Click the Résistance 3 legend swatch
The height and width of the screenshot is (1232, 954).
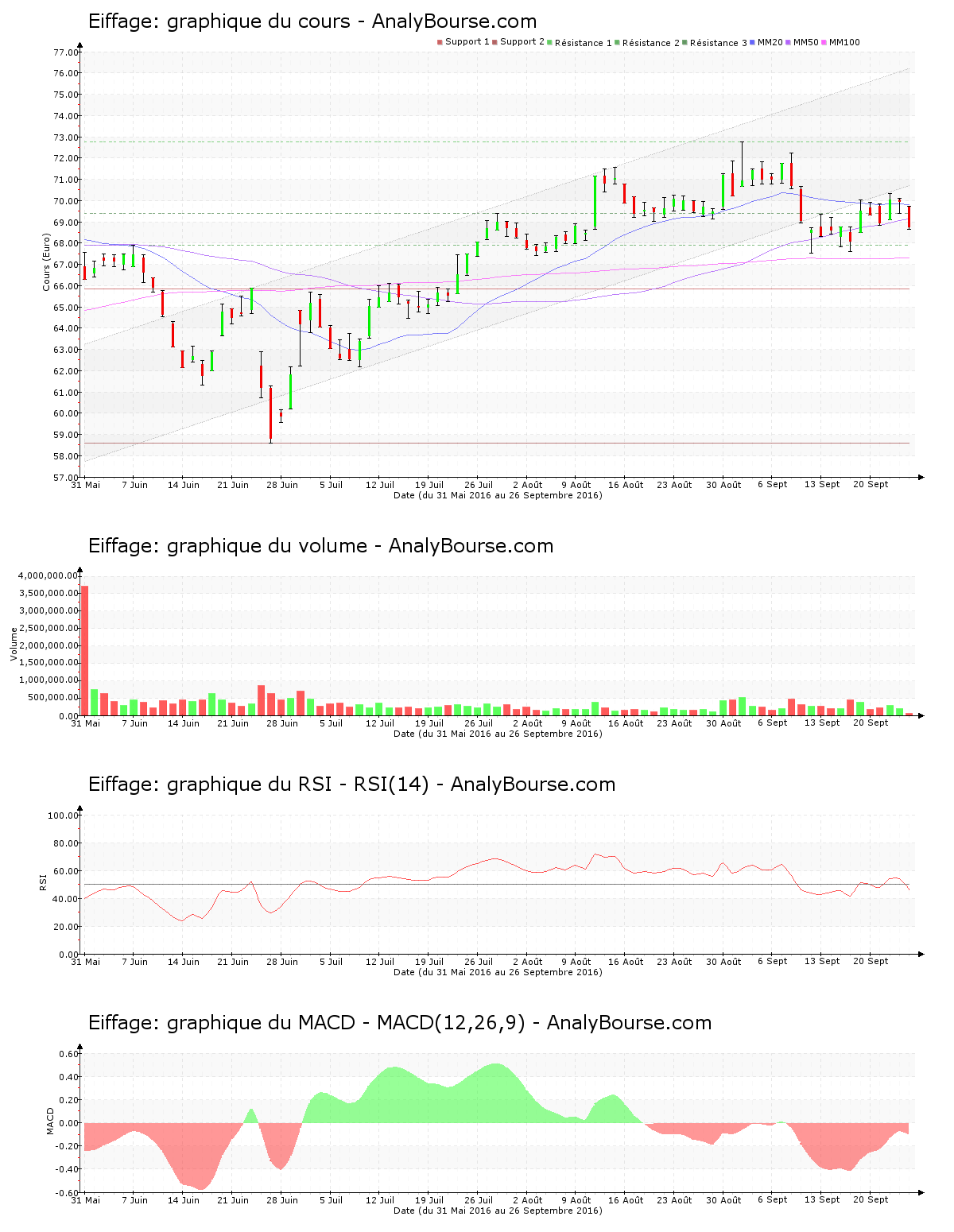click(684, 42)
